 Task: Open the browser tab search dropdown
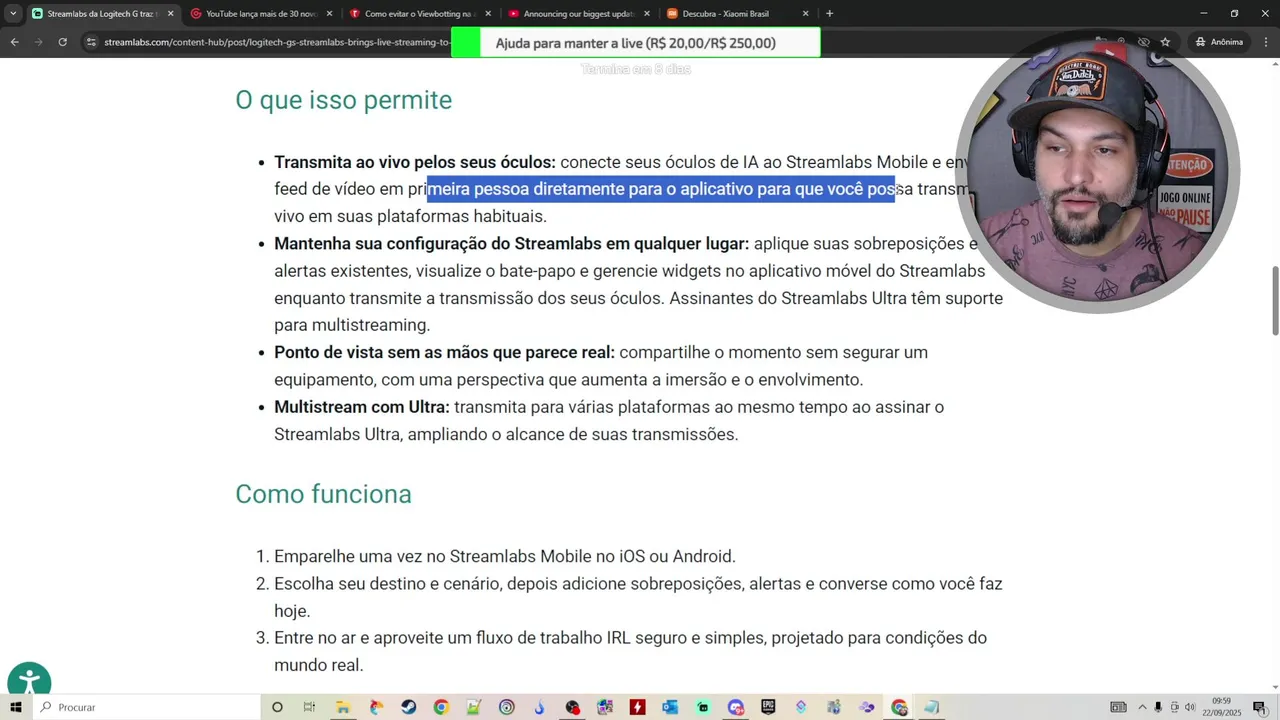pyautogui.click(x=13, y=13)
